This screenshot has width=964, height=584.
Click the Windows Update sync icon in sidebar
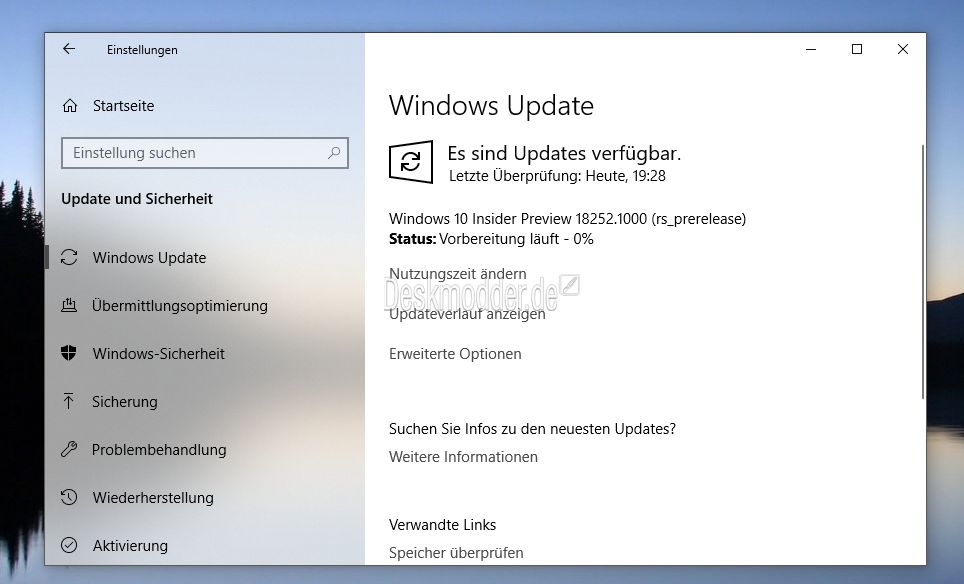pos(69,257)
